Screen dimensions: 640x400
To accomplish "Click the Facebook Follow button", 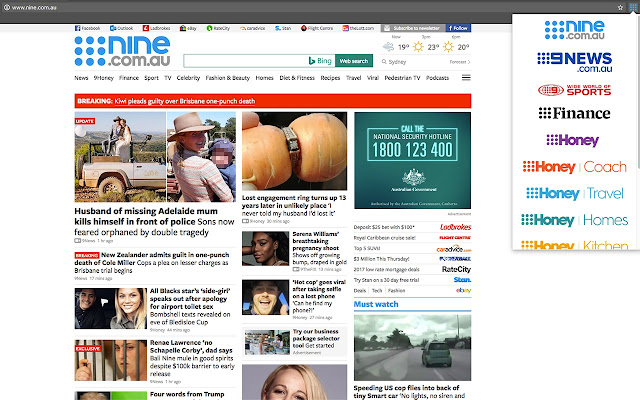I will click(458, 28).
